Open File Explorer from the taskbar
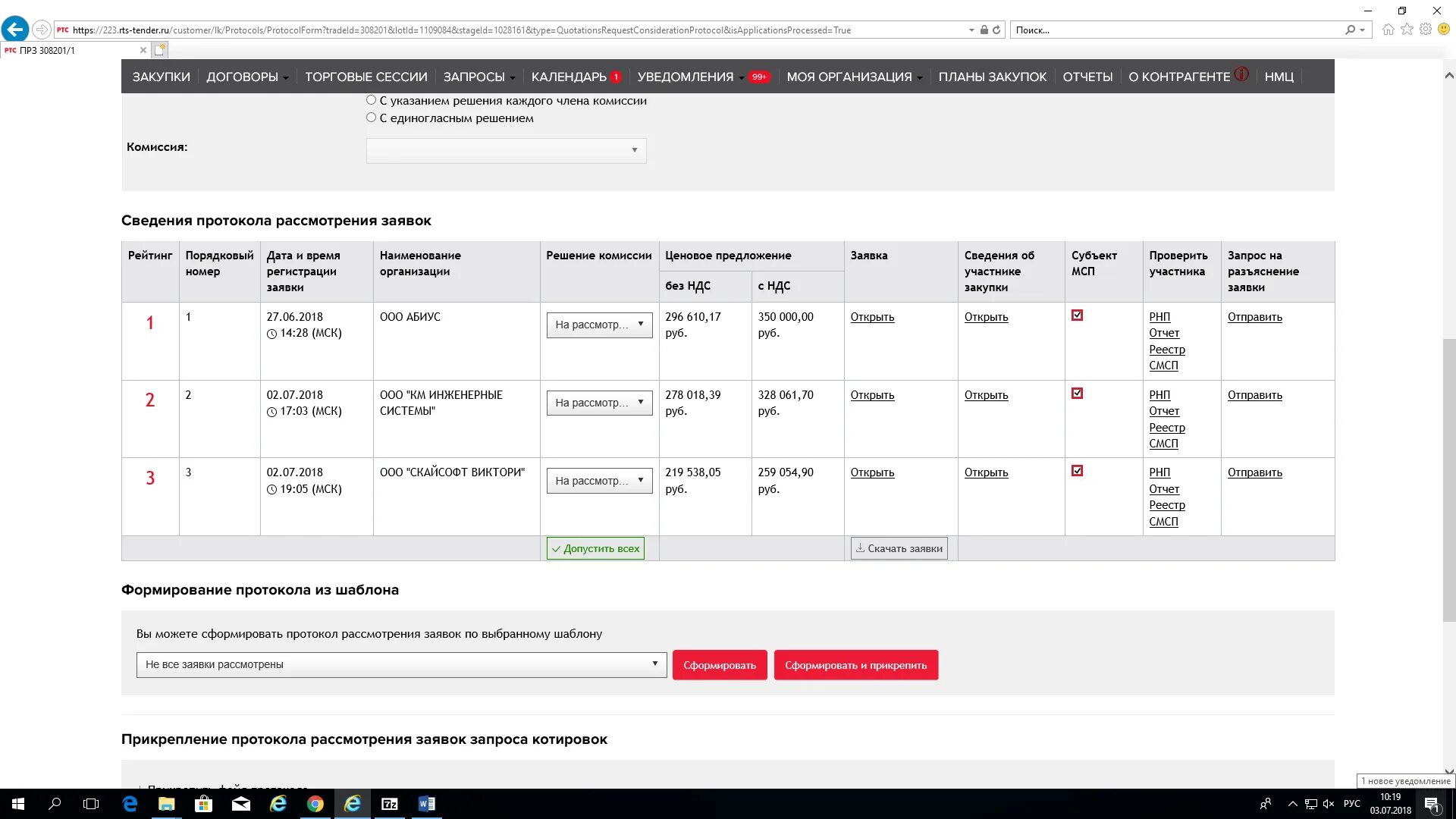Image resolution: width=1456 pixels, height=819 pixels. coord(167,804)
